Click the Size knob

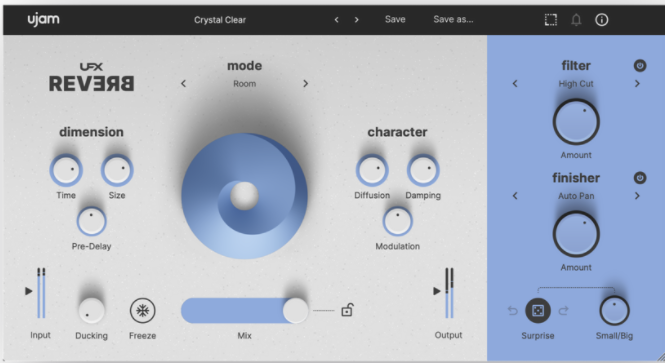(x=117, y=170)
